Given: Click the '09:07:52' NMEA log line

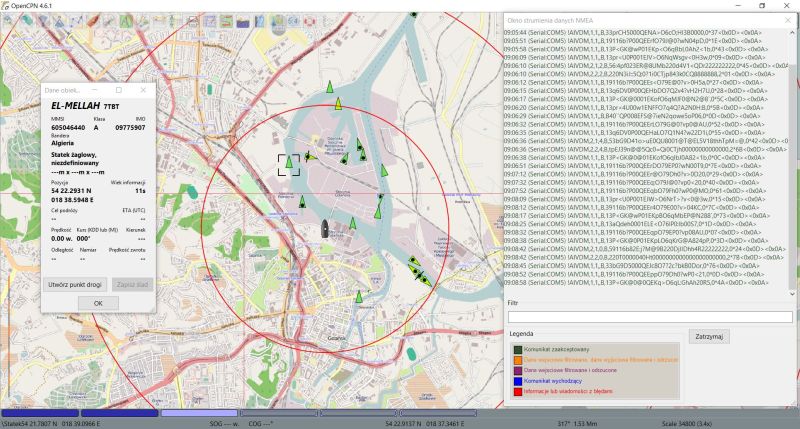Looking at the screenshot, I should [x=635, y=191].
